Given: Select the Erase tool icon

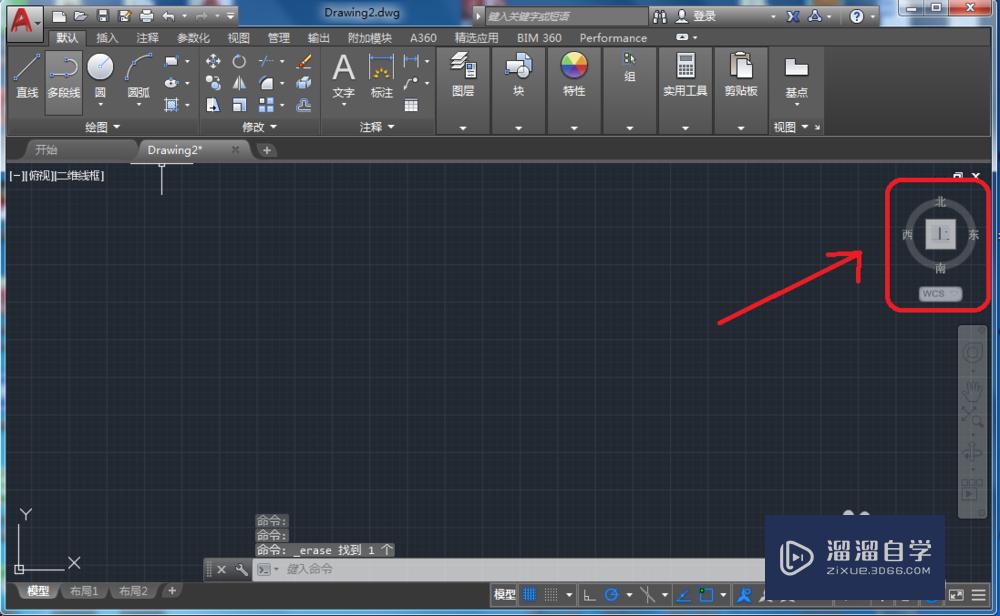Looking at the screenshot, I should click(304, 61).
